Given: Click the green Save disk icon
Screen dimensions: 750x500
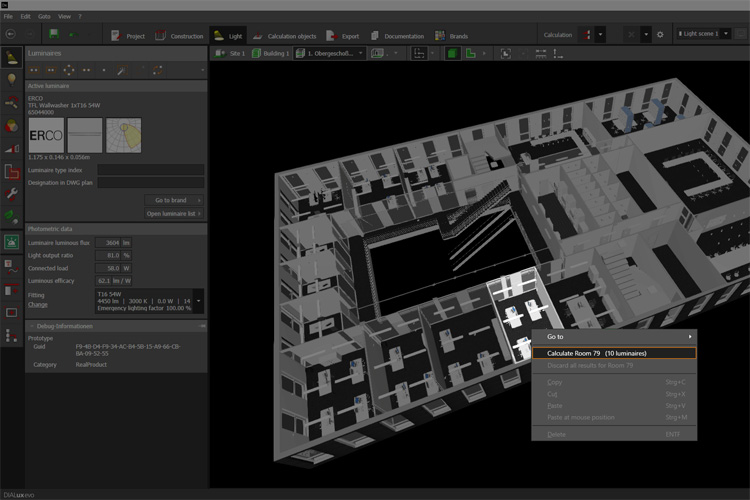Looking at the screenshot, I should coord(53,34).
